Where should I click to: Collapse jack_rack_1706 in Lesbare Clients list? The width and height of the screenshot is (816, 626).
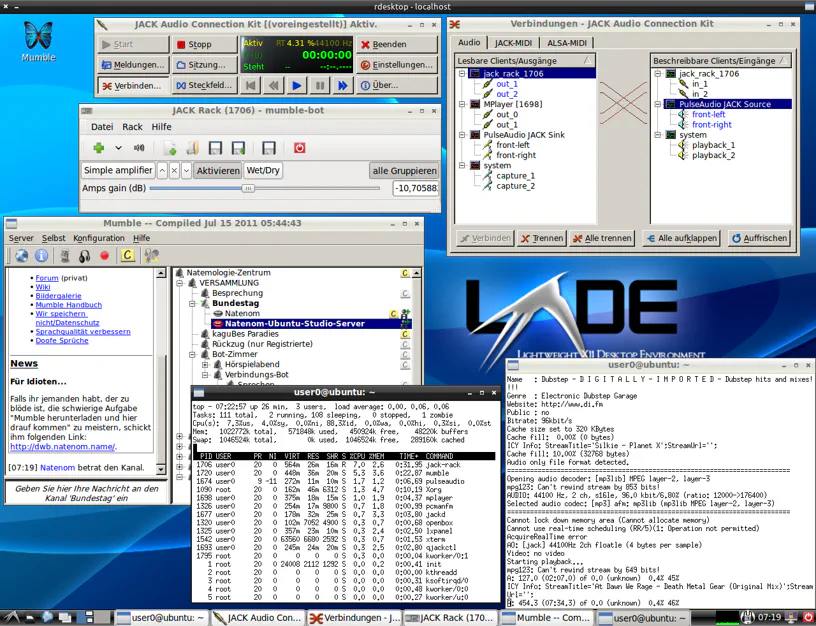[462, 74]
